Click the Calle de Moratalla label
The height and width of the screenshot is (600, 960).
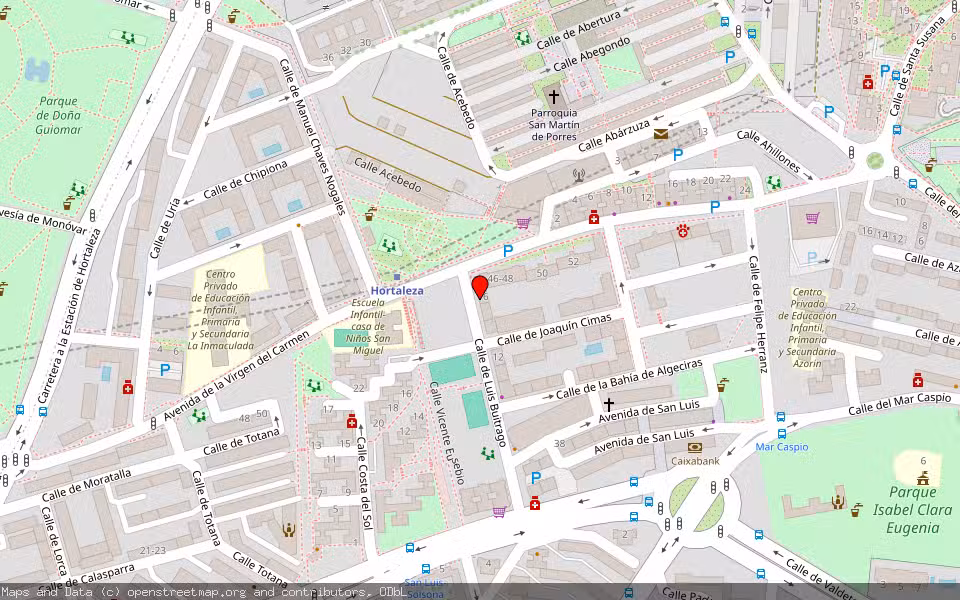click(87, 486)
